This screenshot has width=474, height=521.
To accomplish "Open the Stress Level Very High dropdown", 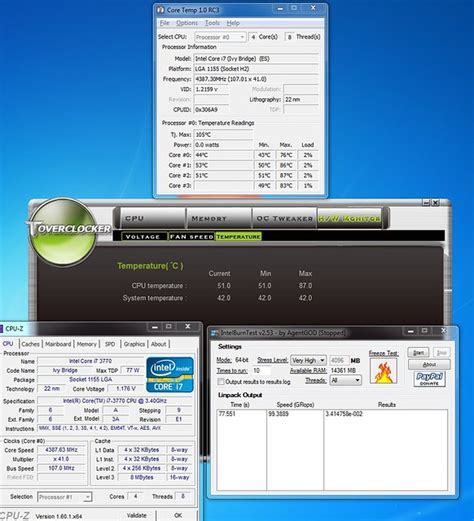I will (x=308, y=361).
